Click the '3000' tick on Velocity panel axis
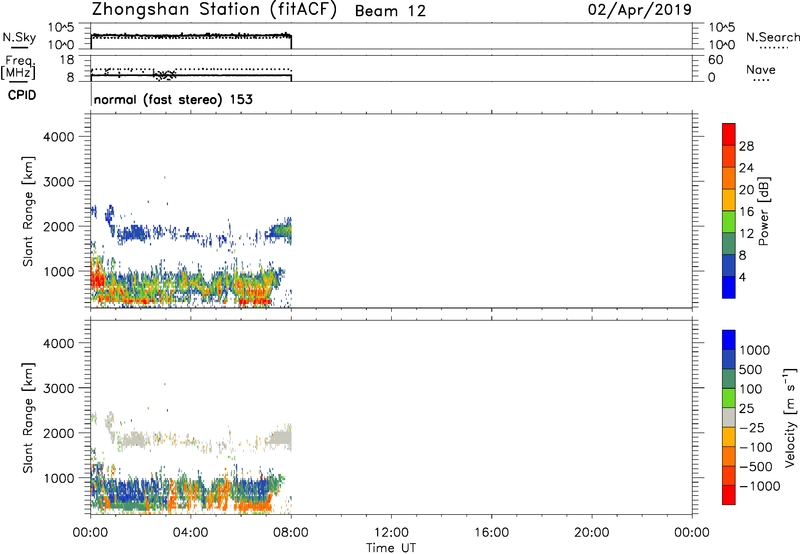Screen dimensions: 800x554 pos(59,388)
